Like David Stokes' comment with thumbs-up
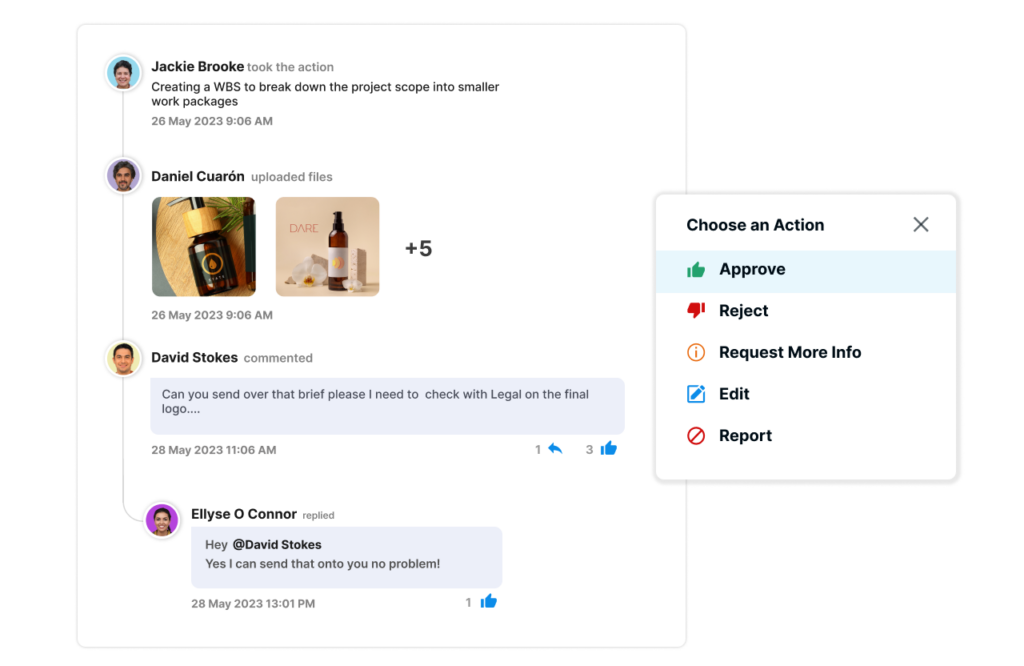This screenshot has width=1024, height=666. (x=608, y=449)
